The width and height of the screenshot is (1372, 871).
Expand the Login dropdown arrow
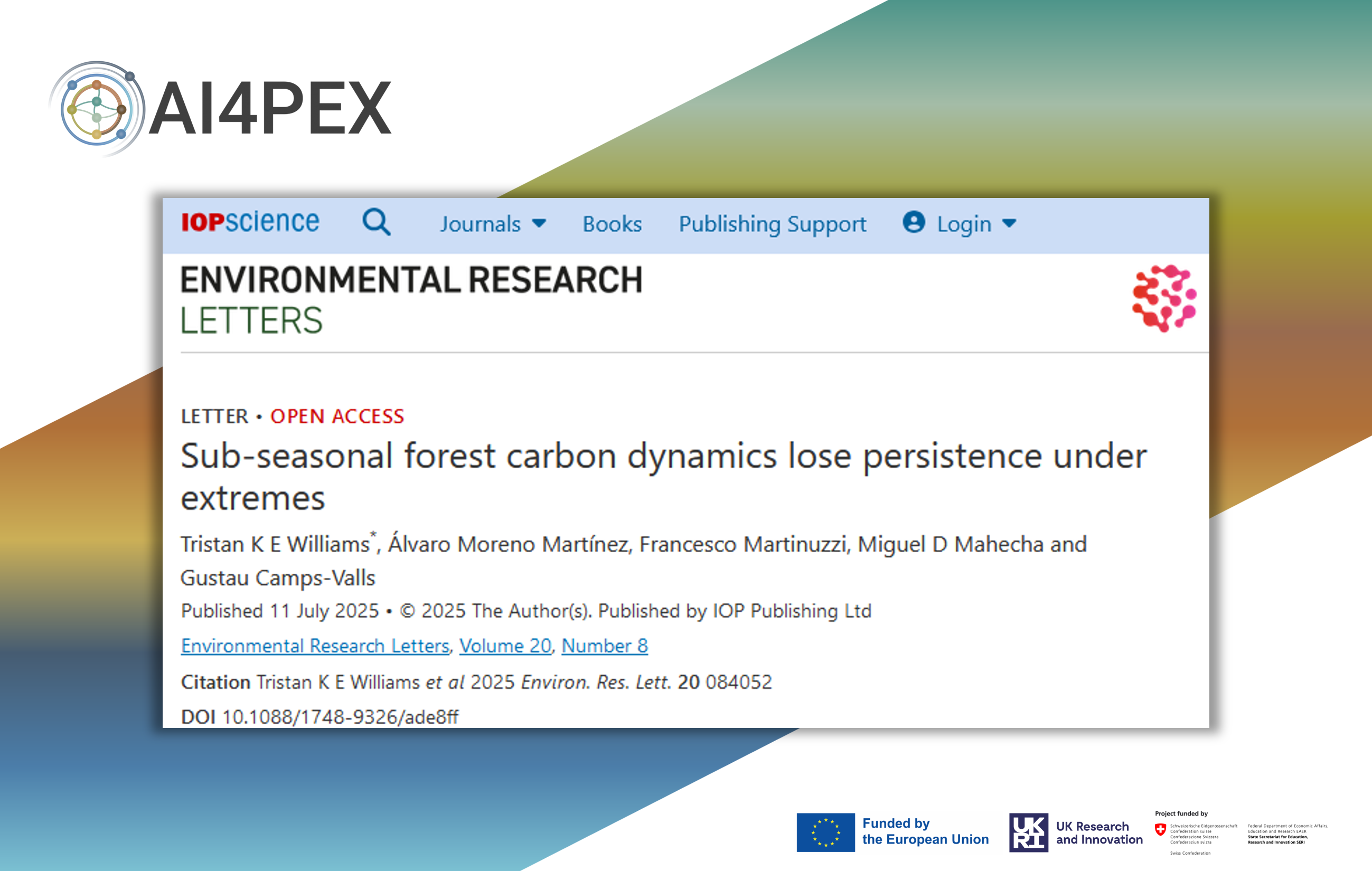click(x=1009, y=223)
